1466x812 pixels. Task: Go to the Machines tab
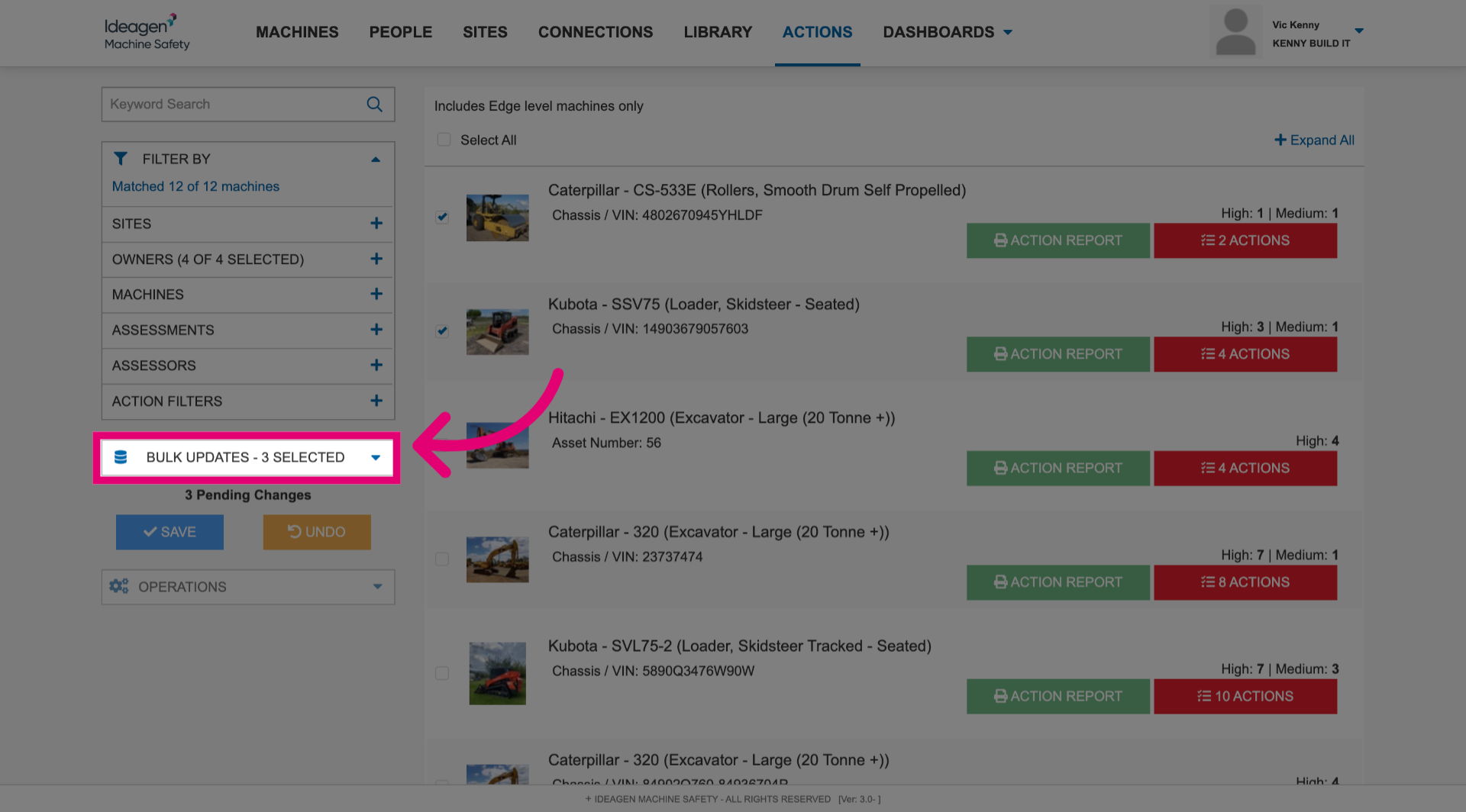297,32
